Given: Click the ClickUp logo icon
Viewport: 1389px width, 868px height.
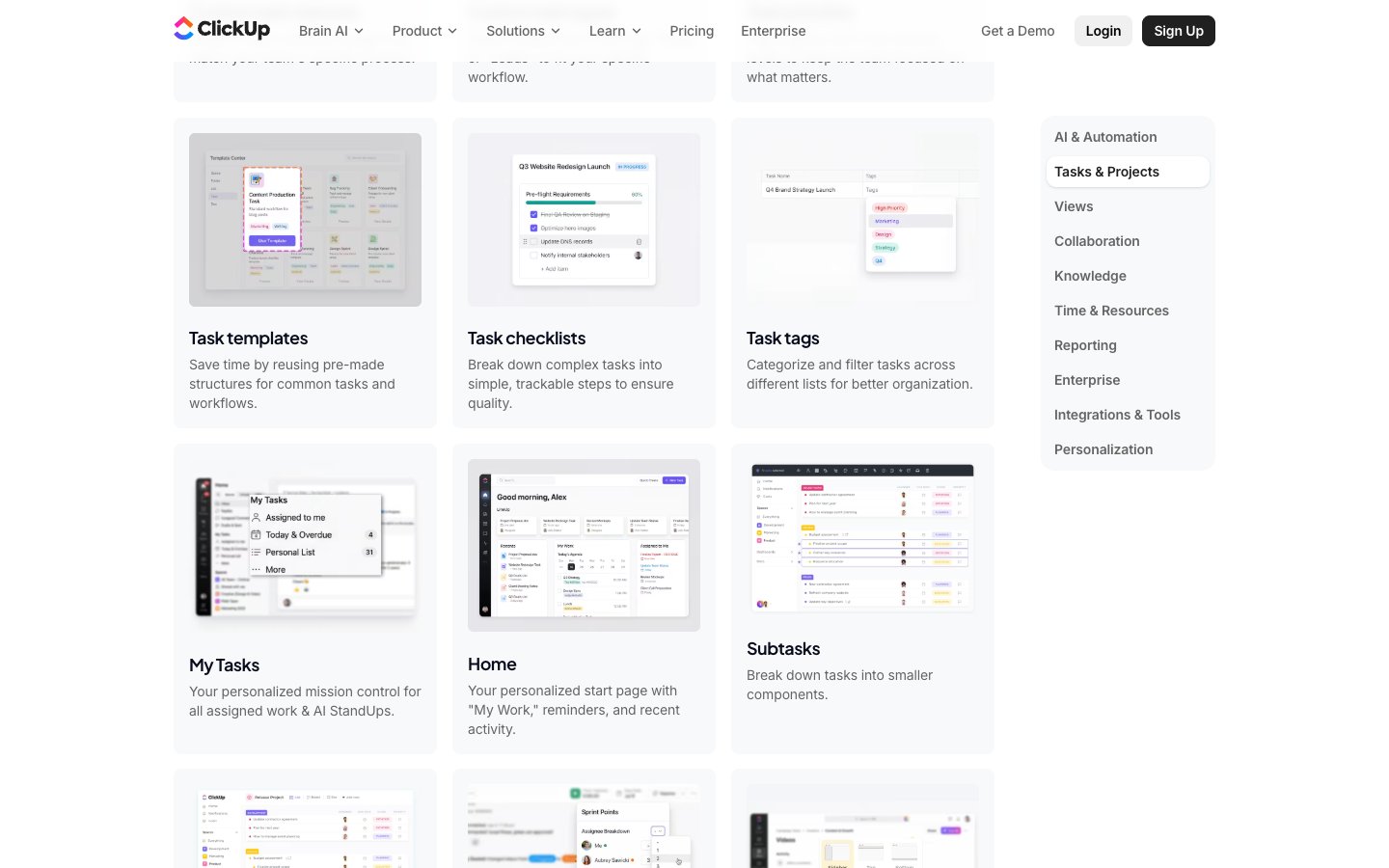Looking at the screenshot, I should click(183, 29).
